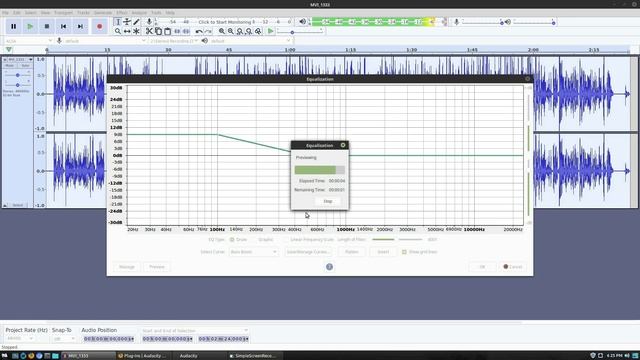The image size is (640, 360).
Task: Skip to start of the track
Action: click(x=64, y=27)
